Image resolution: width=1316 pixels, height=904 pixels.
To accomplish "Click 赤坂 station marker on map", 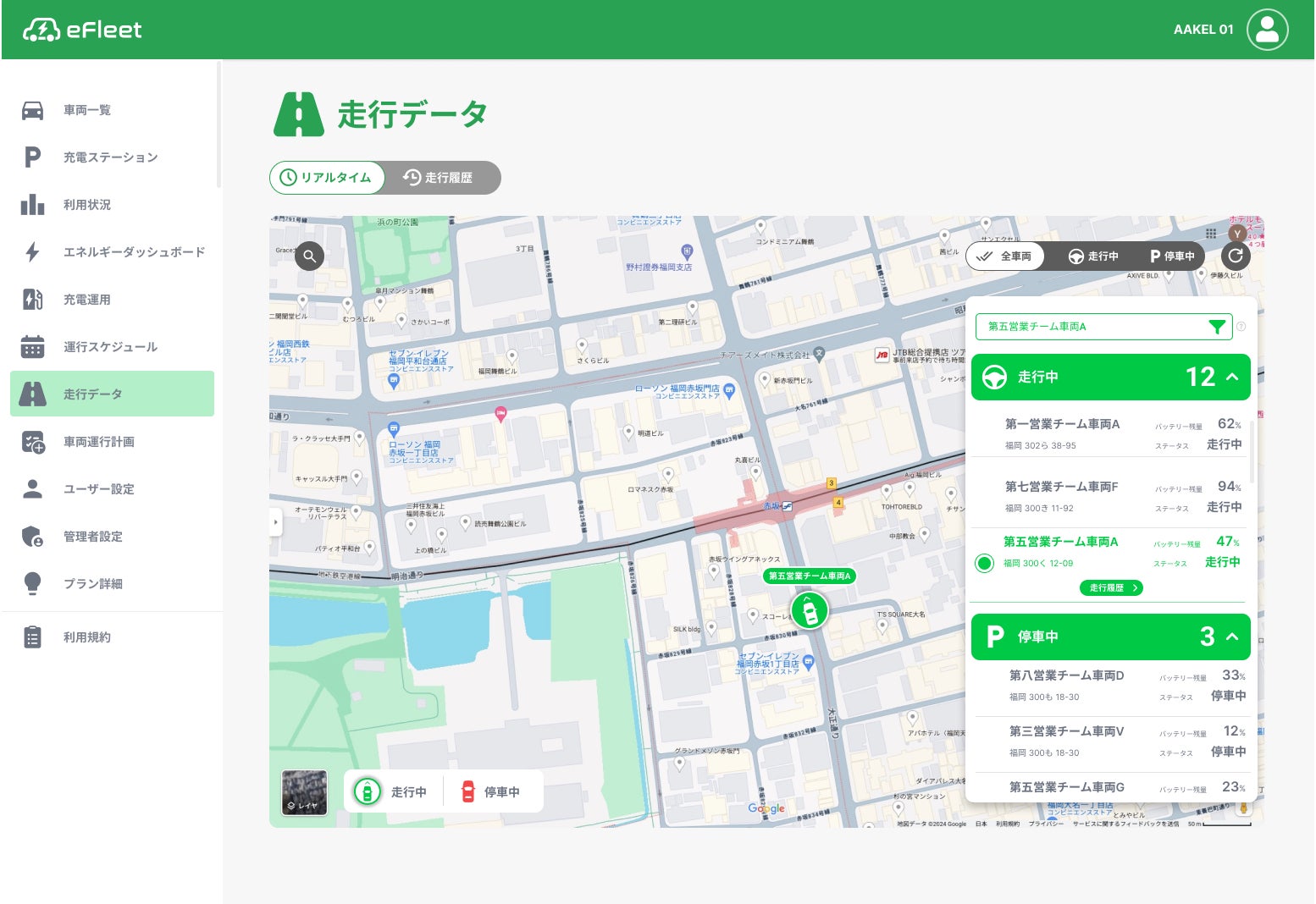I will [787, 505].
